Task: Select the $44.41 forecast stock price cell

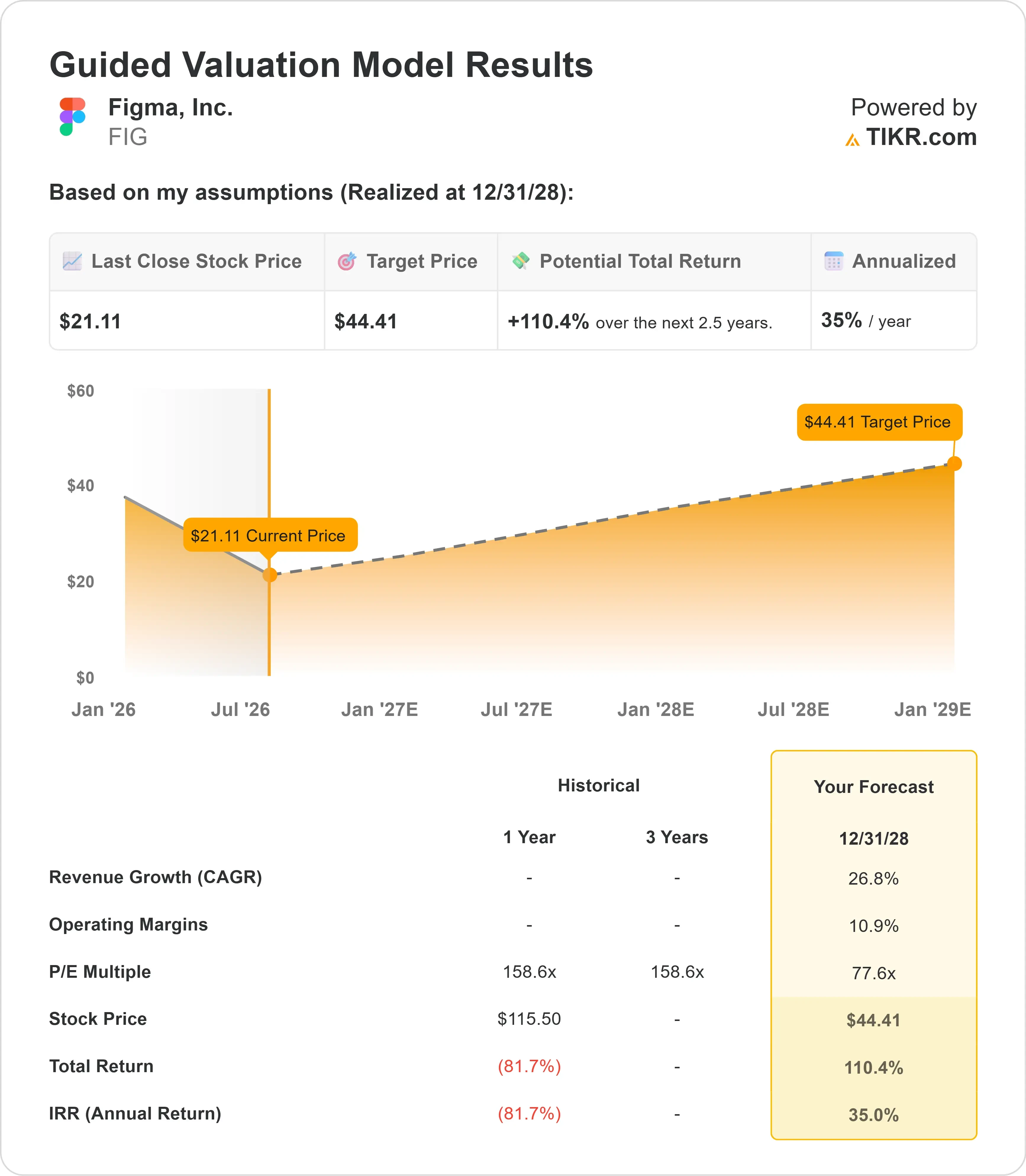Action: pos(874,1020)
